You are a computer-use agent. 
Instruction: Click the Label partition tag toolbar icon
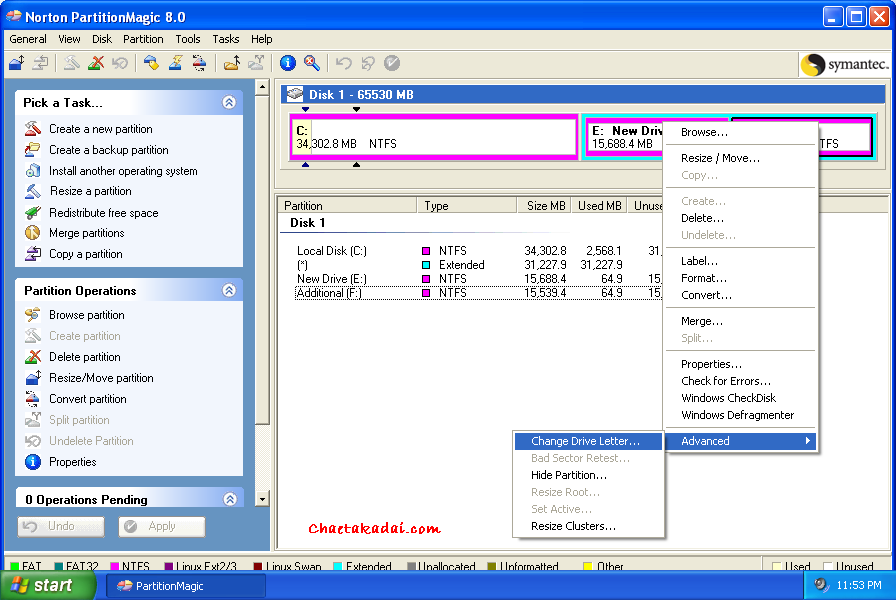coord(152,63)
